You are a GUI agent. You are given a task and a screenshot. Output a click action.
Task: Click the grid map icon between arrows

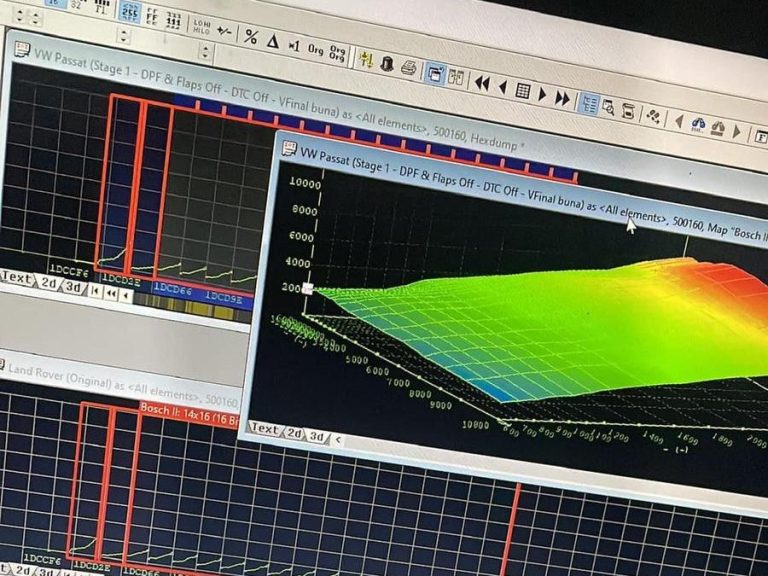coord(523,91)
